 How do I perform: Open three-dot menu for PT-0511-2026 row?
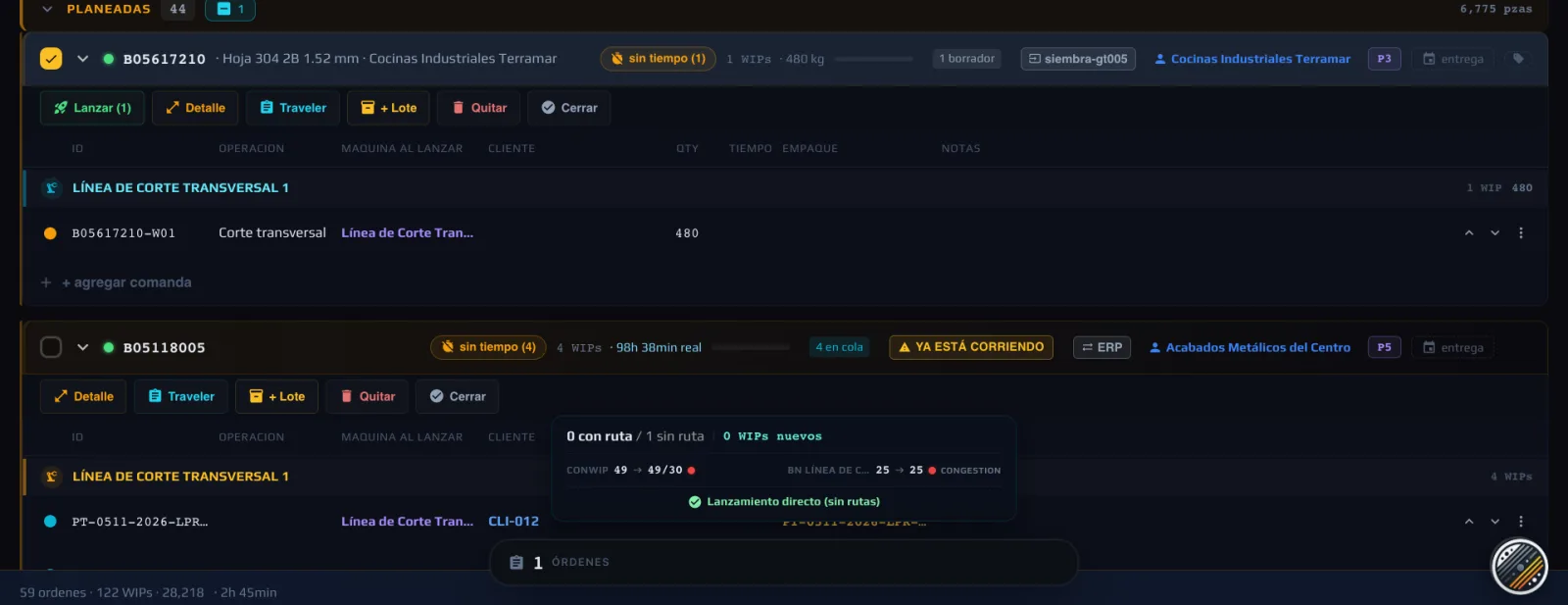[1521, 522]
